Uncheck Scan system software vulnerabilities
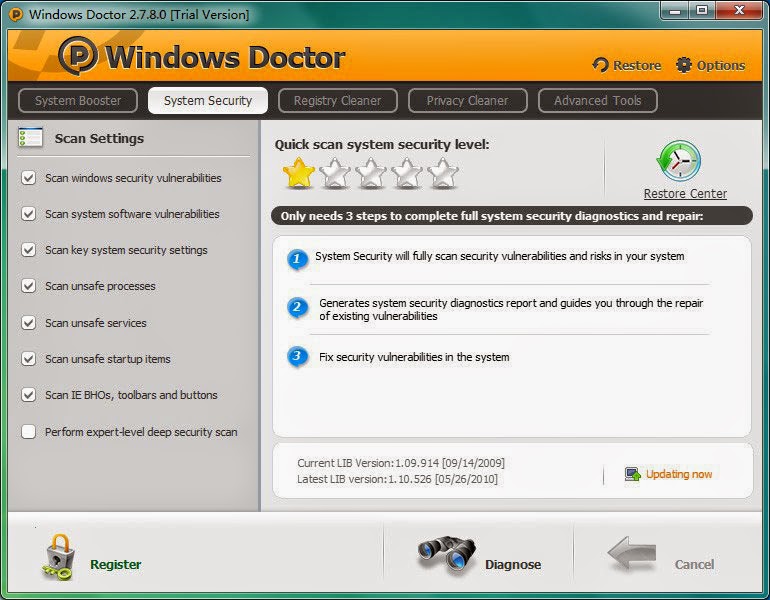Viewport: 770px width, 600px height. [28, 214]
